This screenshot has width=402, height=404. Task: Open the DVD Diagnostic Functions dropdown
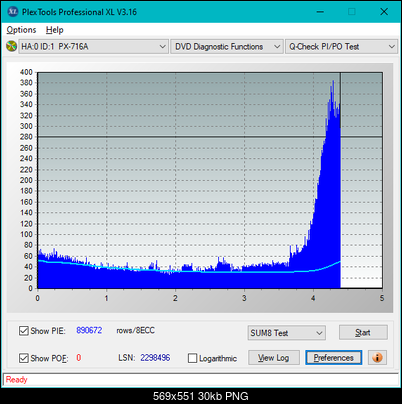pos(226,47)
